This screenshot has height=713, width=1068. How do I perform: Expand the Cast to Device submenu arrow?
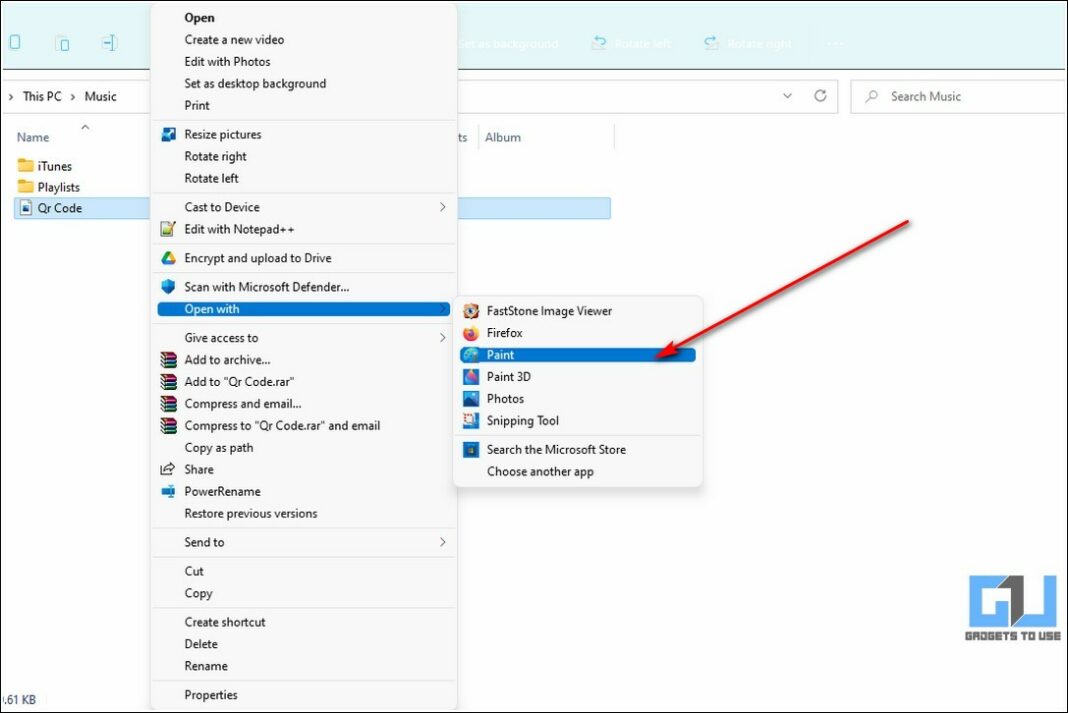click(442, 207)
